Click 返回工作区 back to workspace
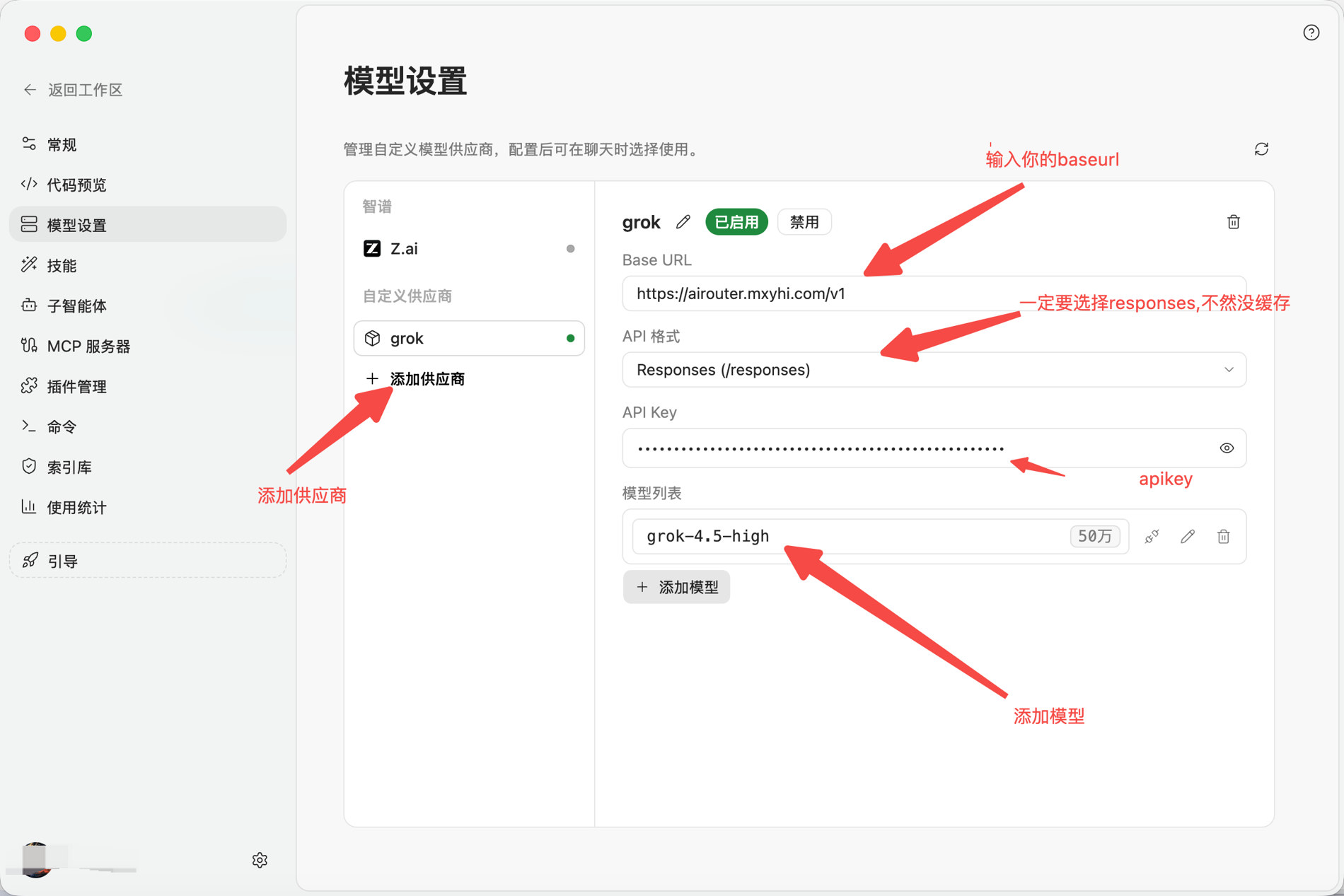Image resolution: width=1344 pixels, height=896 pixels. pyautogui.click(x=73, y=90)
